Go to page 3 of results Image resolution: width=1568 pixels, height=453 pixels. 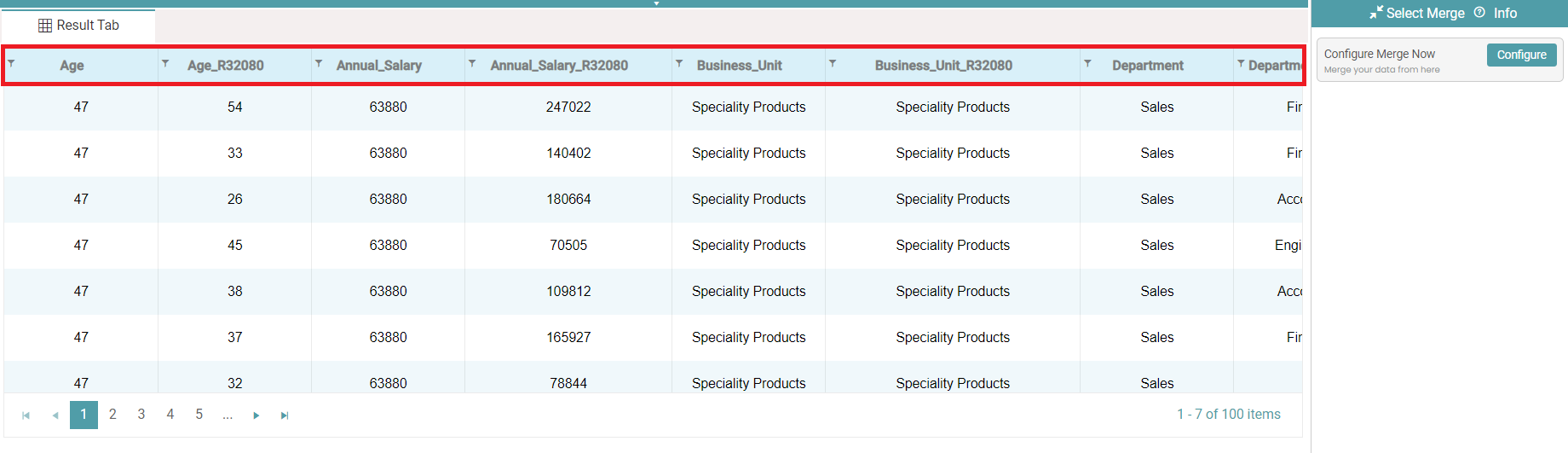click(141, 415)
